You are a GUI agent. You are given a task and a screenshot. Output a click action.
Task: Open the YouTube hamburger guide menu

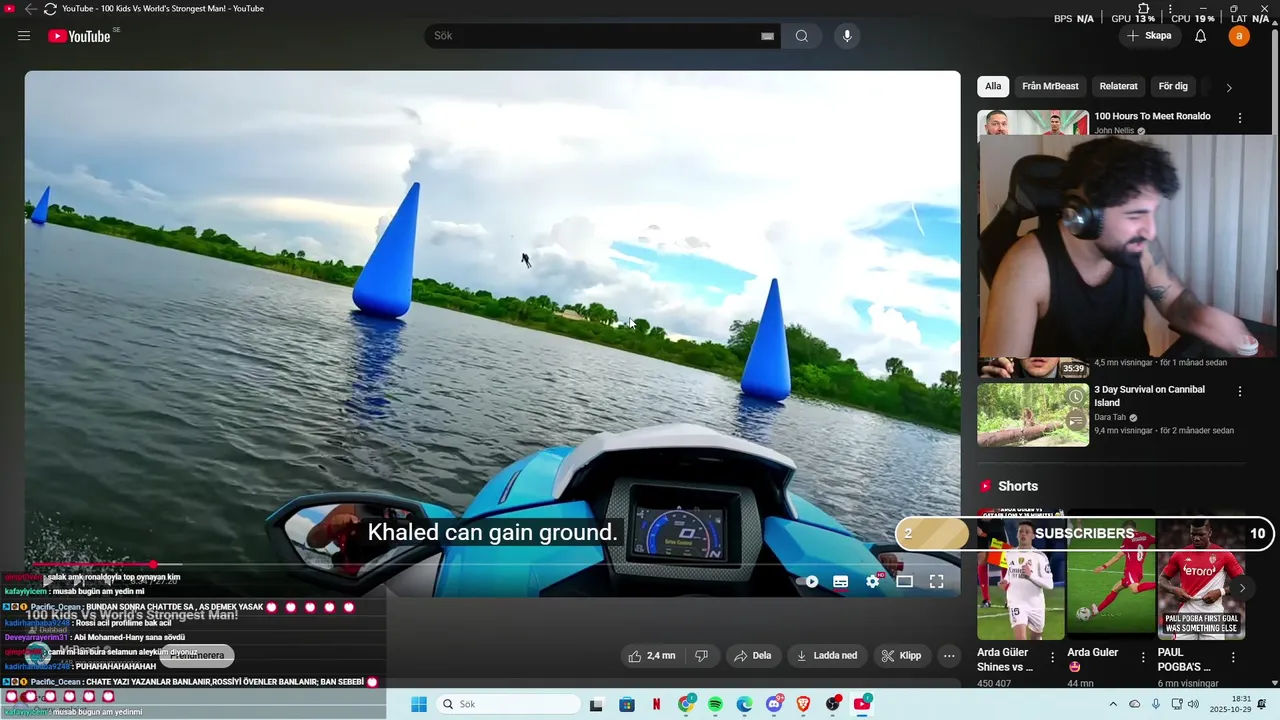coord(24,36)
